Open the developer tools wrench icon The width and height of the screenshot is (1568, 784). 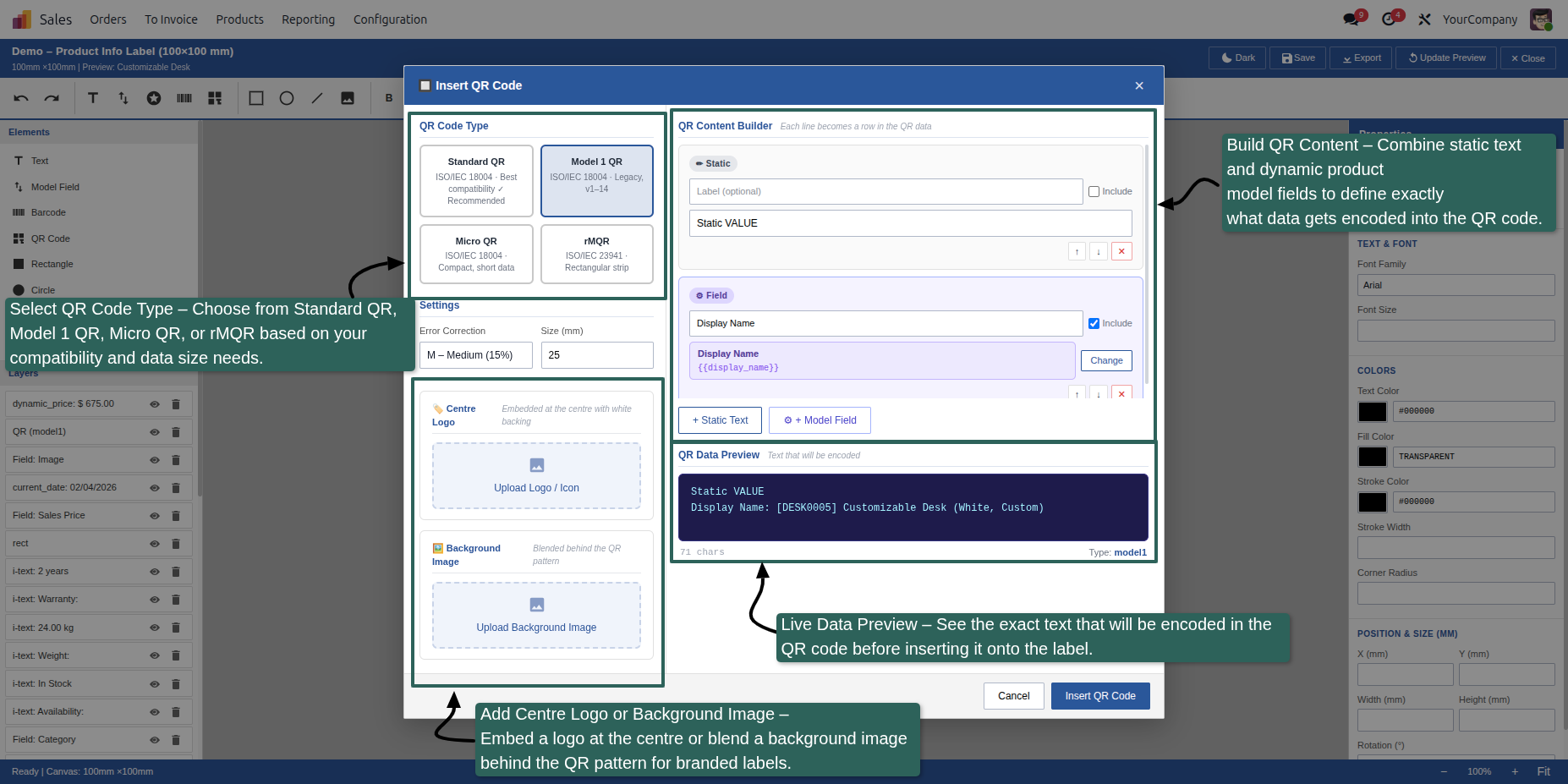(1425, 19)
